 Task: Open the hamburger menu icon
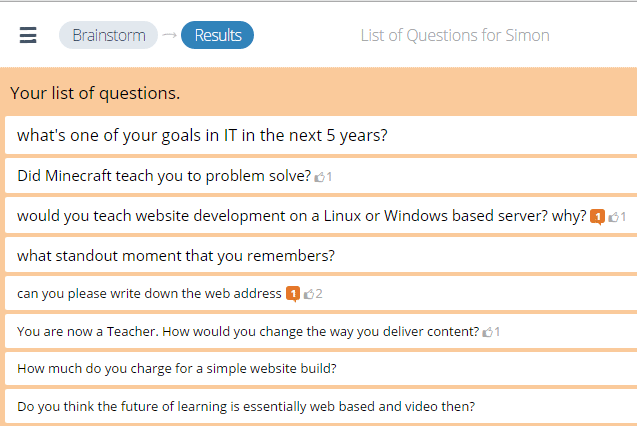pos(28,35)
